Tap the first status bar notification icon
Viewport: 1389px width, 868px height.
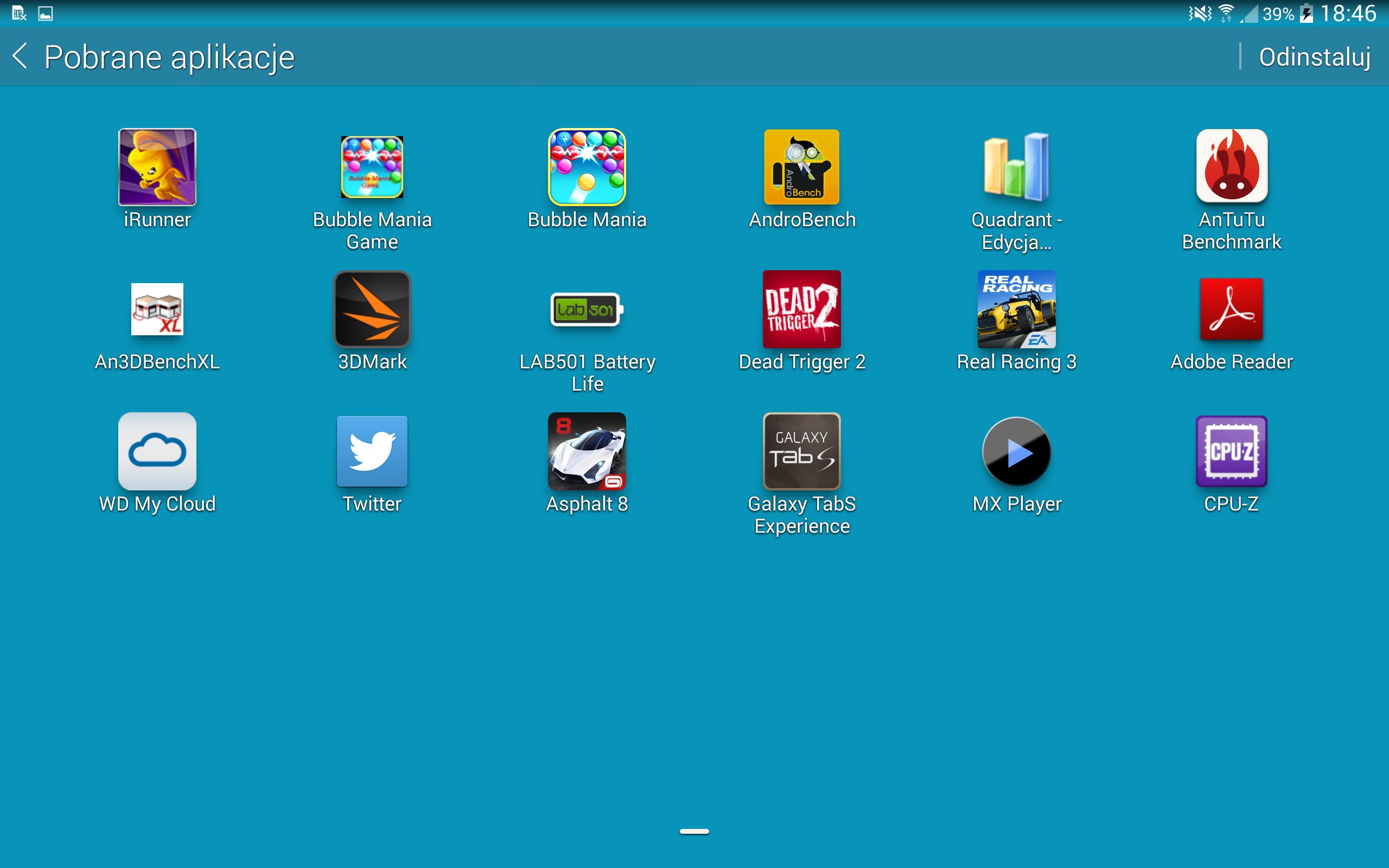[19, 13]
